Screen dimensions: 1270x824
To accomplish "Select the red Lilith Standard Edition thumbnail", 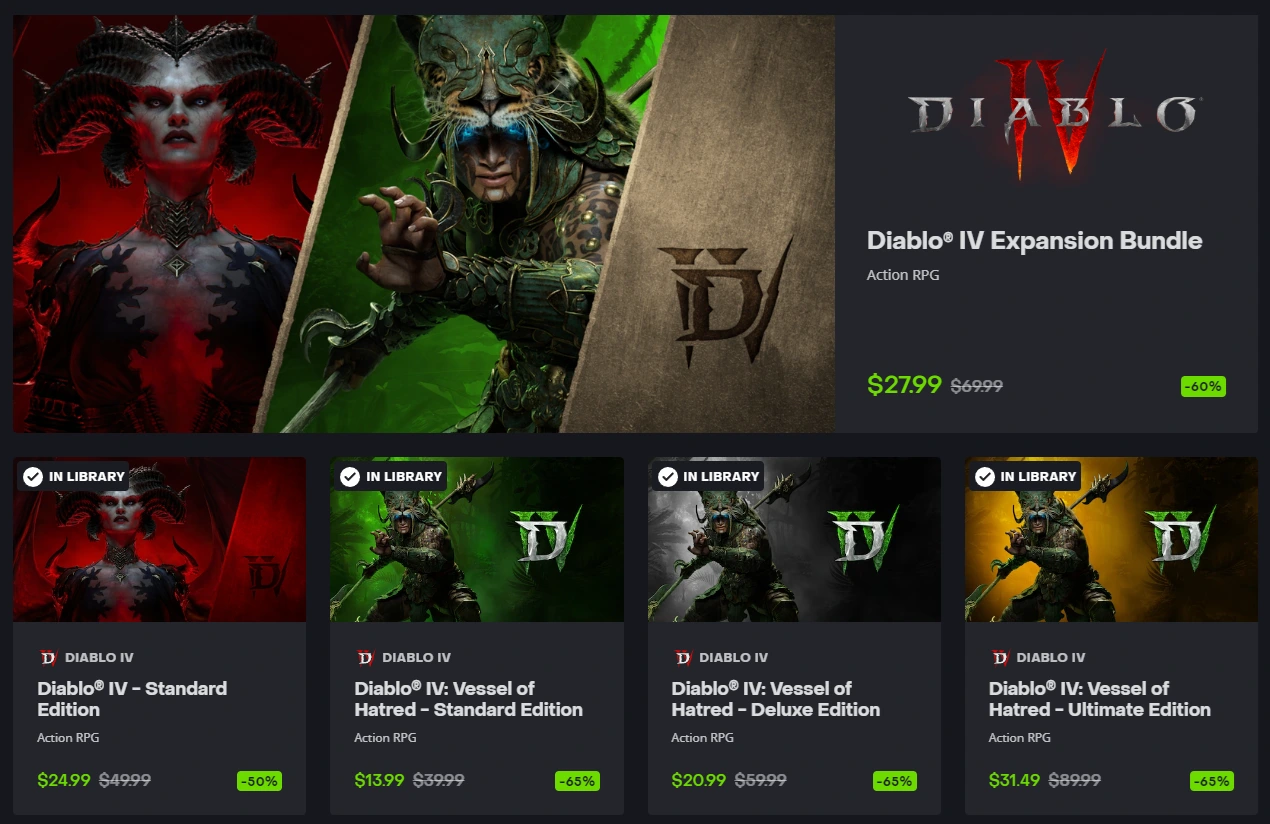I will click(x=159, y=540).
